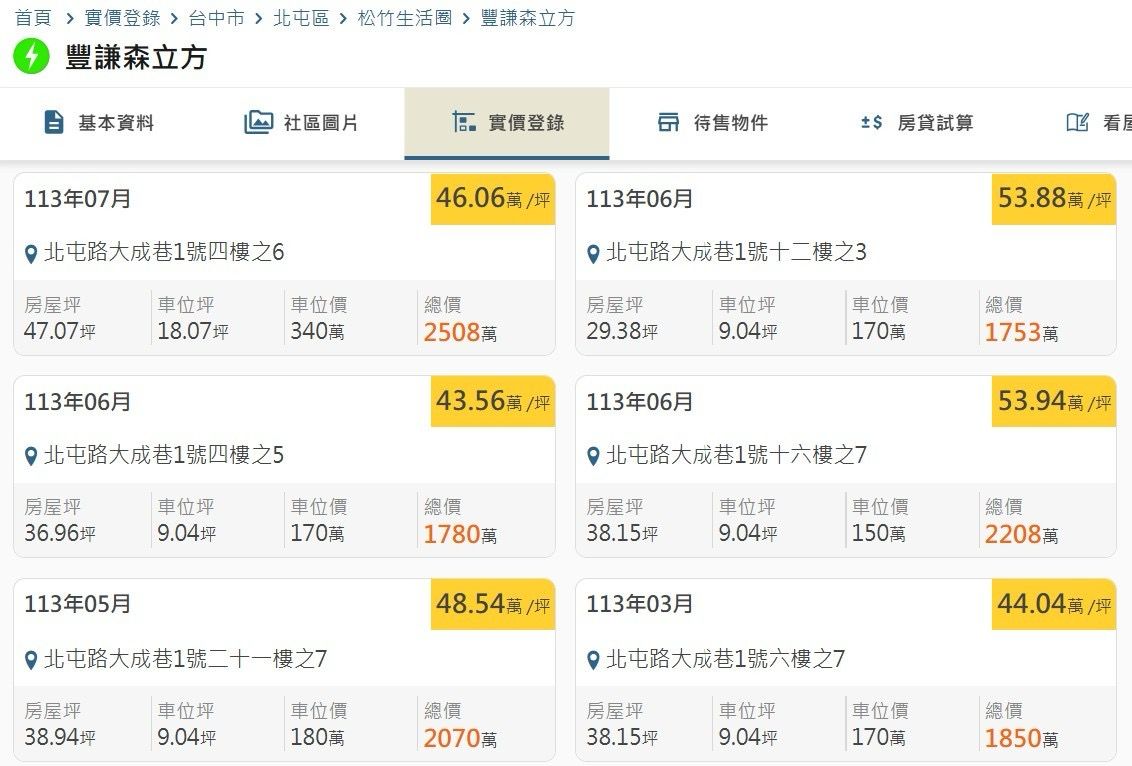This screenshot has width=1132, height=766.
Task: Click map pin beside 北屯路大成巷1號四樓之6
Action: click(x=31, y=254)
